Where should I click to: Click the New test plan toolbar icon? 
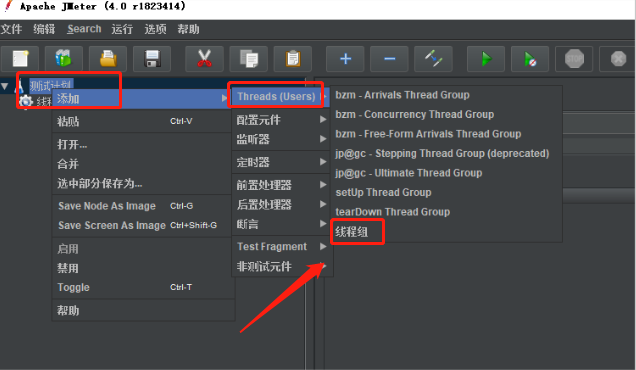point(20,59)
